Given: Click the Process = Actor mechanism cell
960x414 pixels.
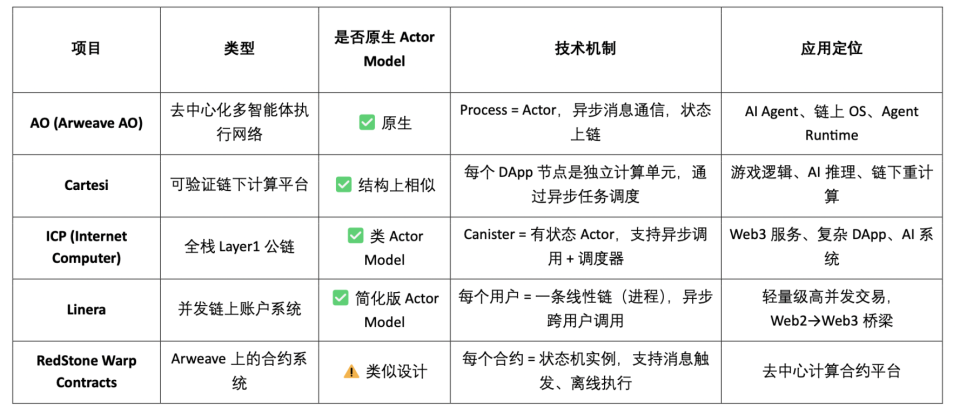Looking at the screenshot, I should click(584, 123).
